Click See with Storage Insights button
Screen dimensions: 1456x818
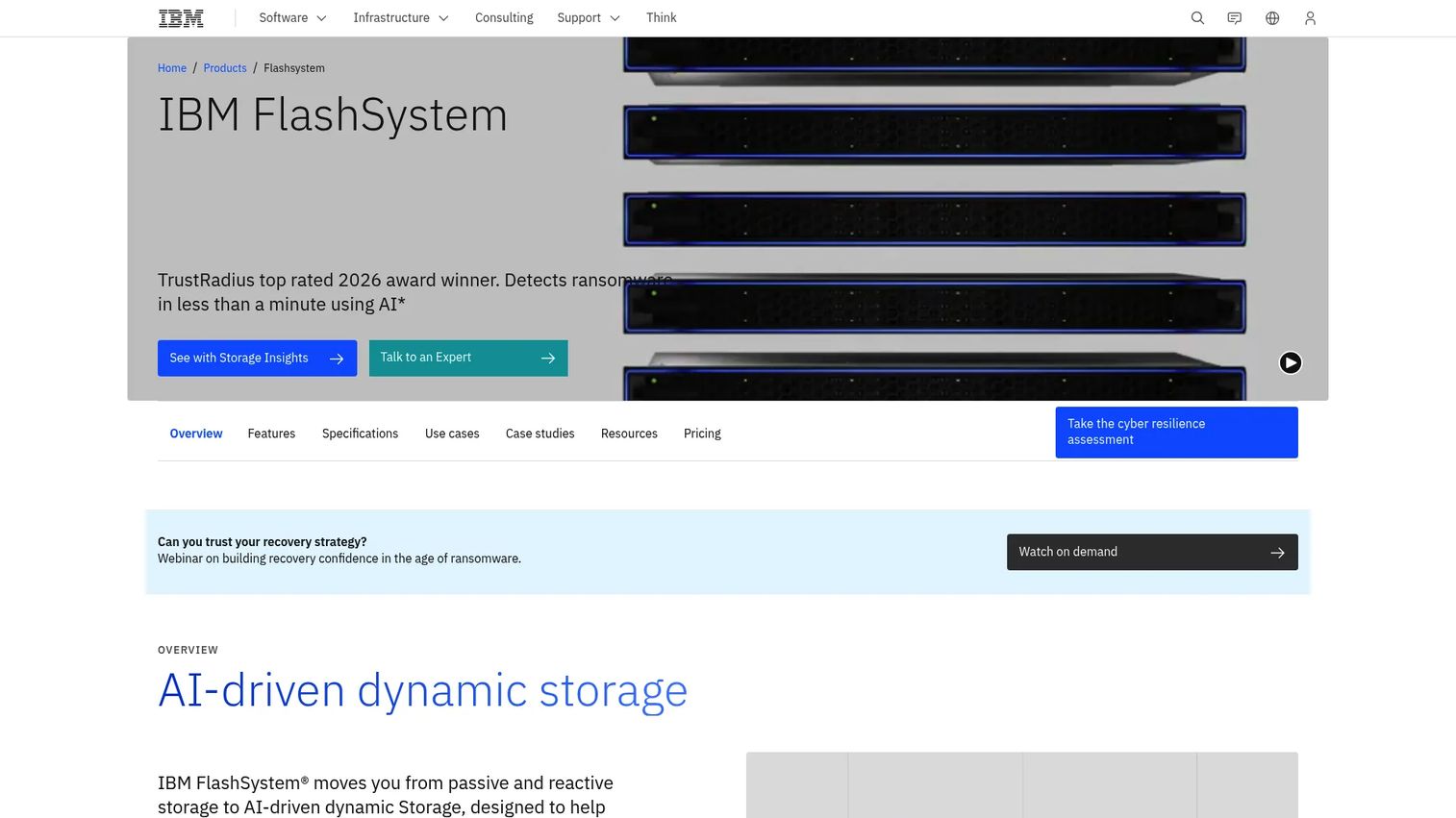tap(257, 359)
